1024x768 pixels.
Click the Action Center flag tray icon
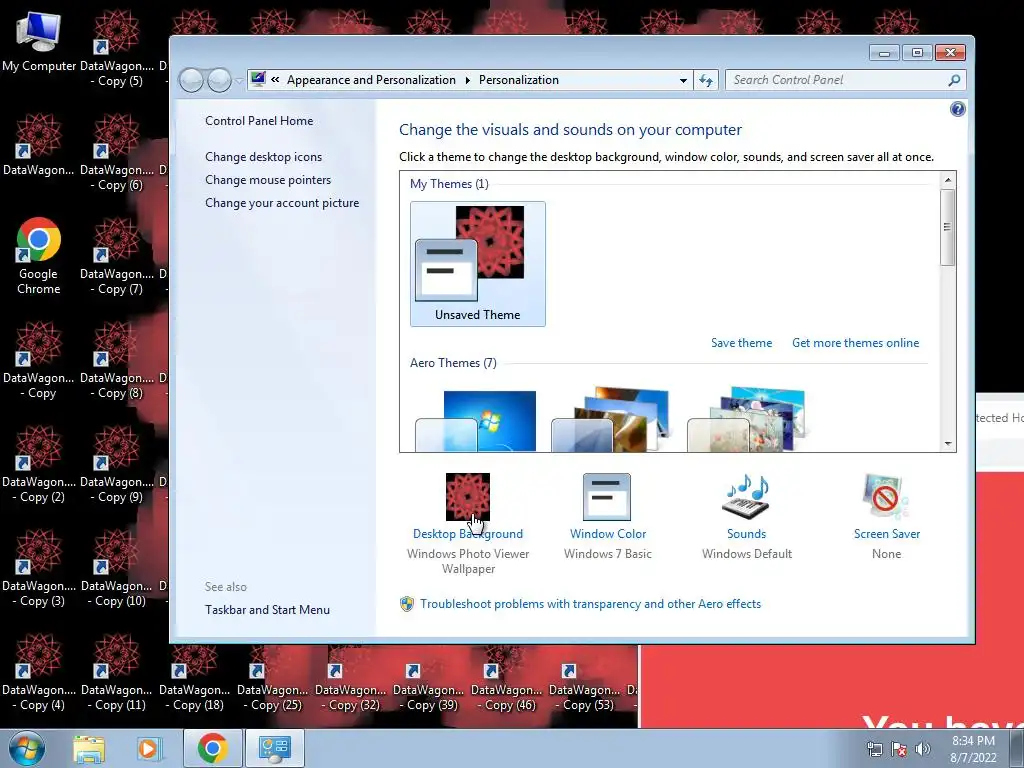point(899,749)
